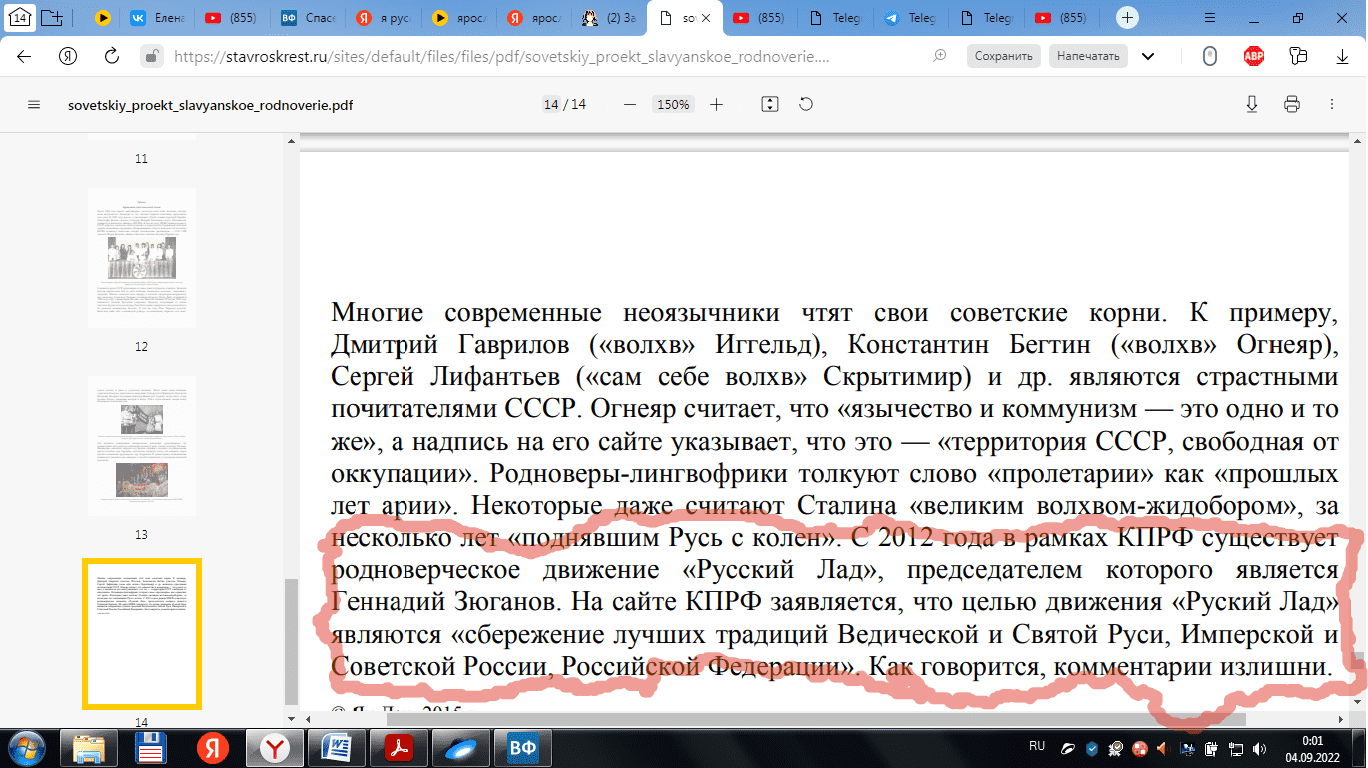Toggle the PDF sidebar menu icon

(x=34, y=105)
